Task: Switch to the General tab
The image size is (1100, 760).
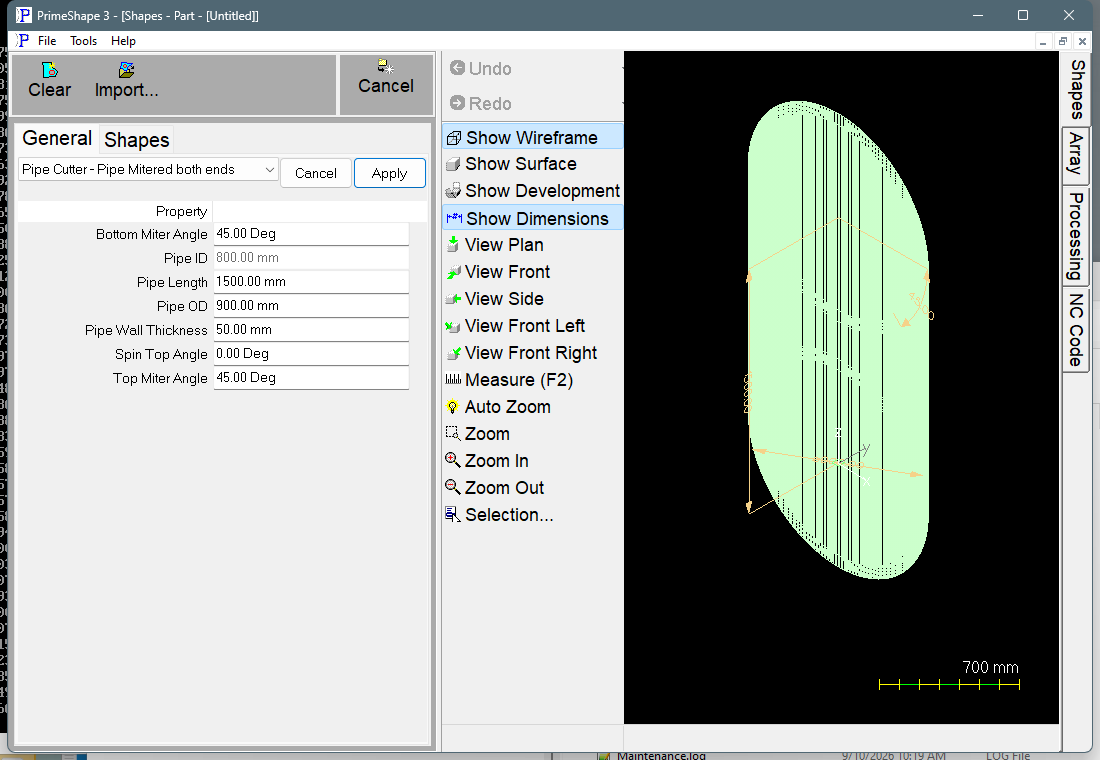Action: (57, 138)
